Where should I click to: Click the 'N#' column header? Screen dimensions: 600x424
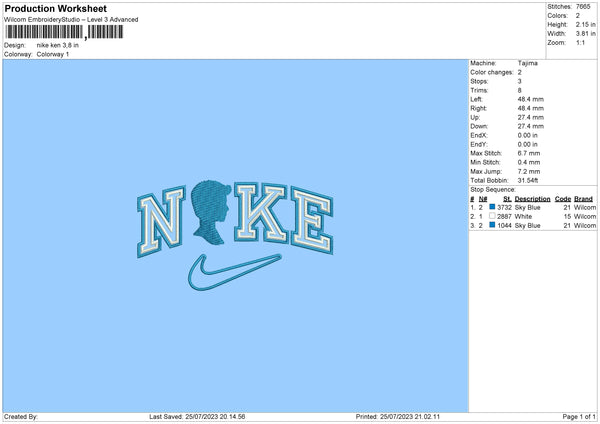483,199
